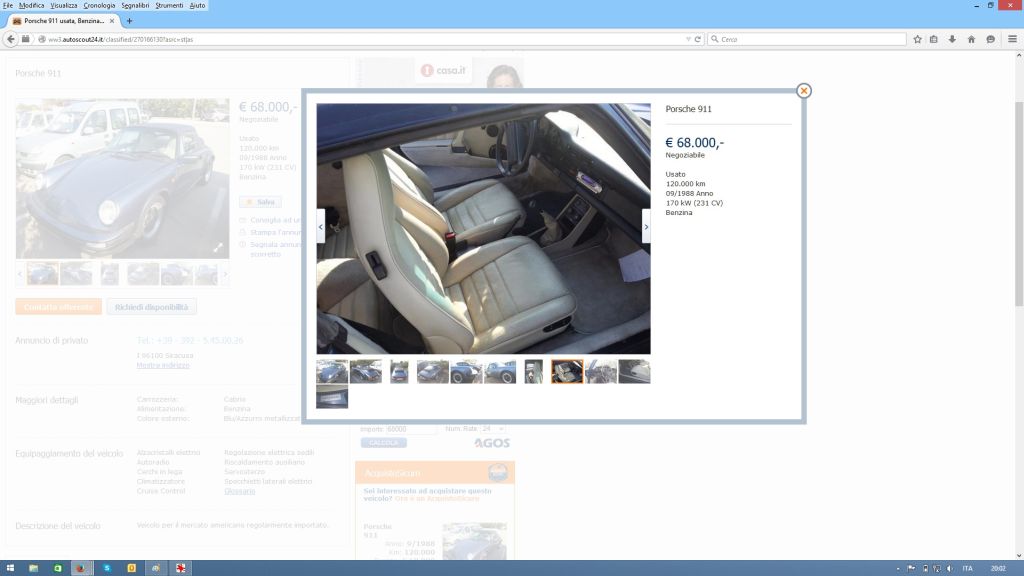
Task: Click the page's vertical scrollbar thumb
Action: coord(1019,203)
